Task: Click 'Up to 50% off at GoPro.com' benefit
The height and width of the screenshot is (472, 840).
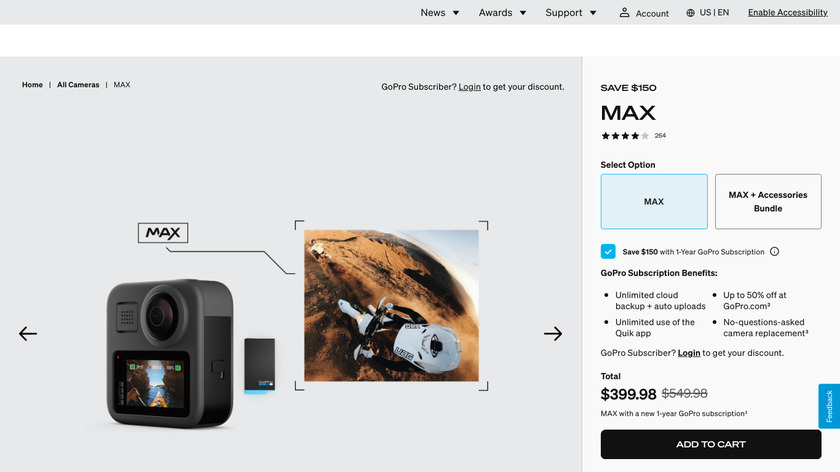Action: tap(755, 301)
